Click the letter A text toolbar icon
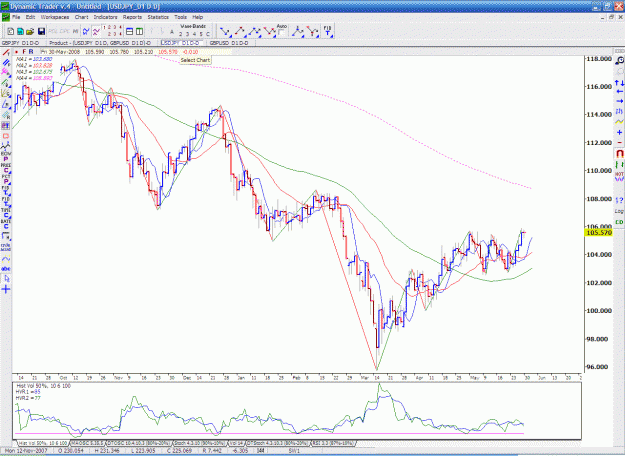This screenshot has height=456, width=625. pos(172,32)
